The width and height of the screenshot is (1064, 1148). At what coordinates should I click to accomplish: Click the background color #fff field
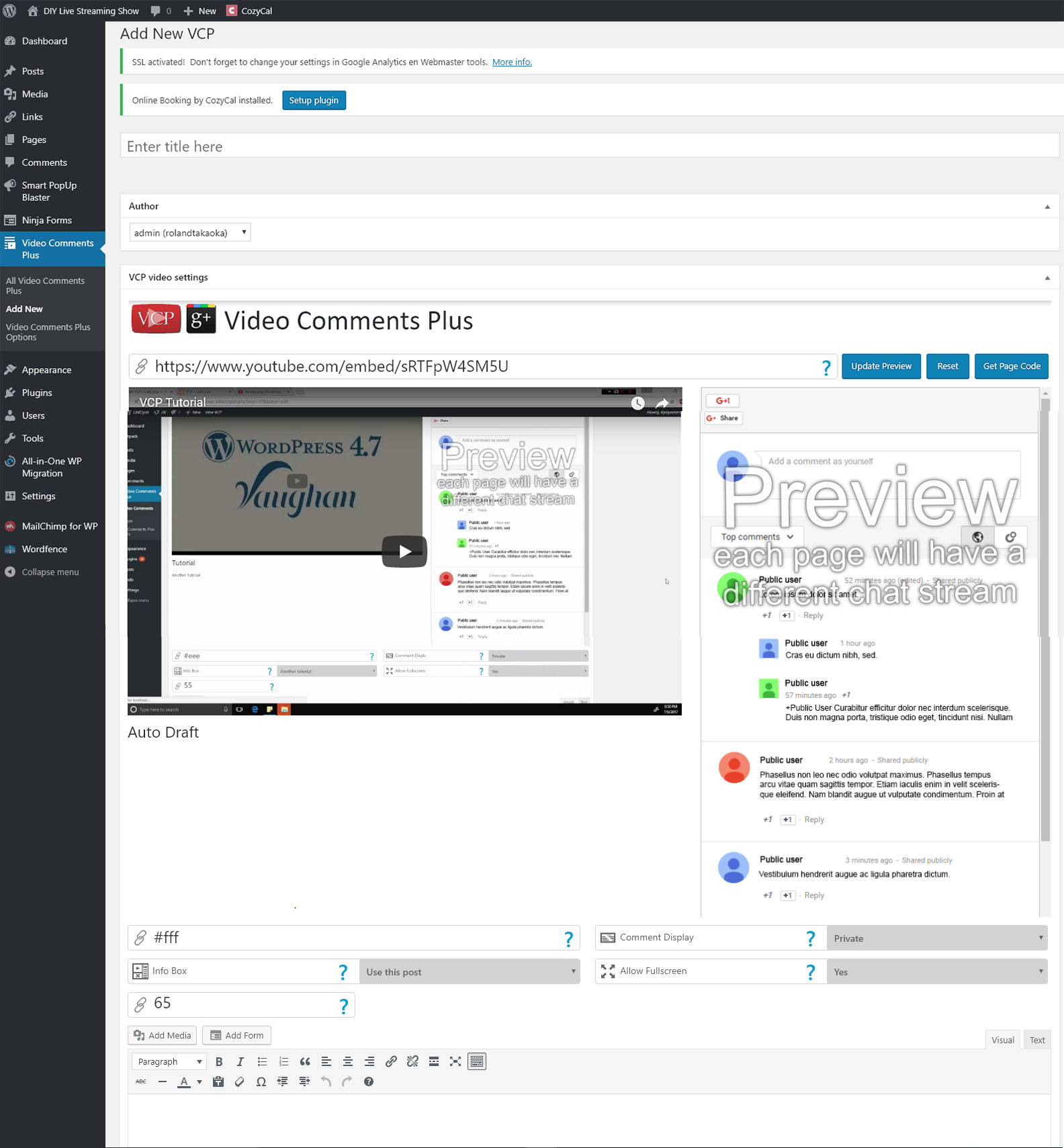click(354, 938)
